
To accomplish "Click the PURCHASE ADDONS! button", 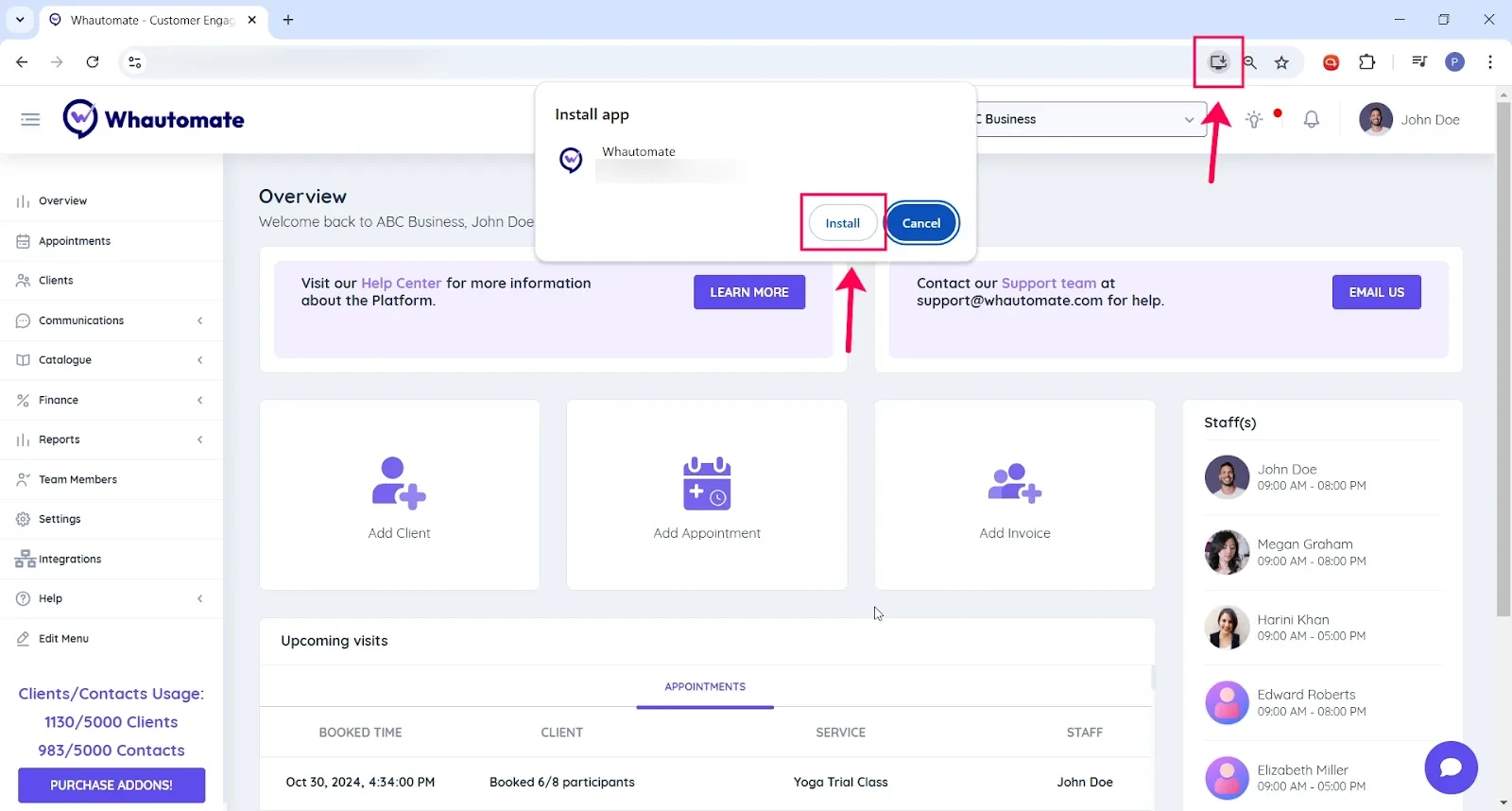I will [112, 785].
